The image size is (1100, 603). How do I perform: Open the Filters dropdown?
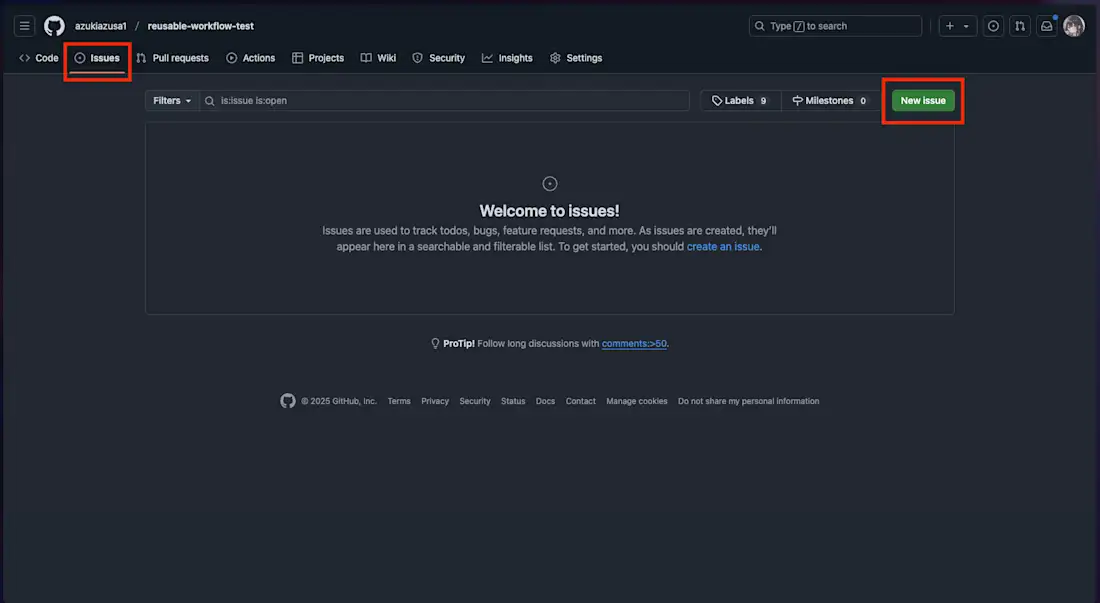170,100
